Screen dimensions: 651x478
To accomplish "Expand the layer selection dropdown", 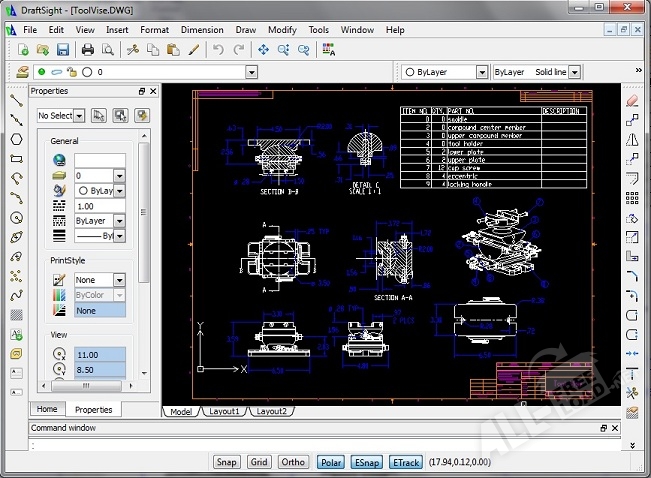I will (x=251, y=72).
